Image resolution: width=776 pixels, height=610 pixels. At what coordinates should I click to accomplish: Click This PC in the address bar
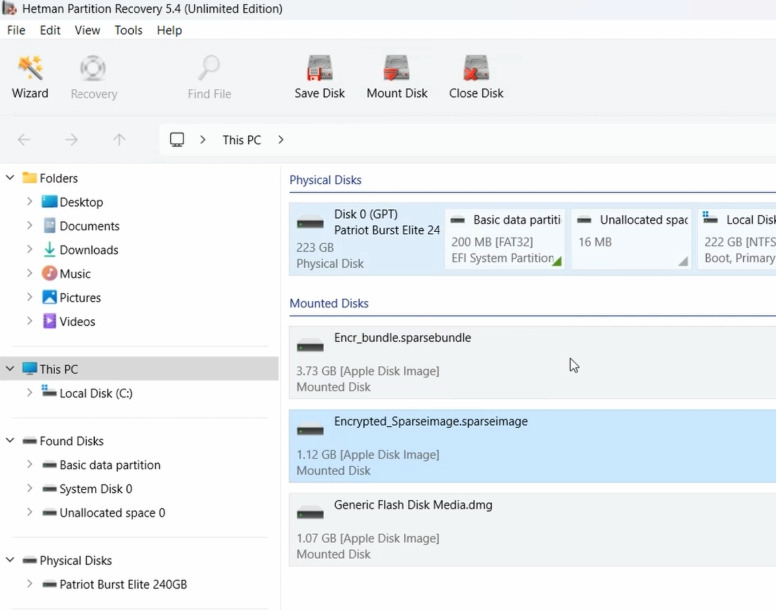click(x=242, y=140)
